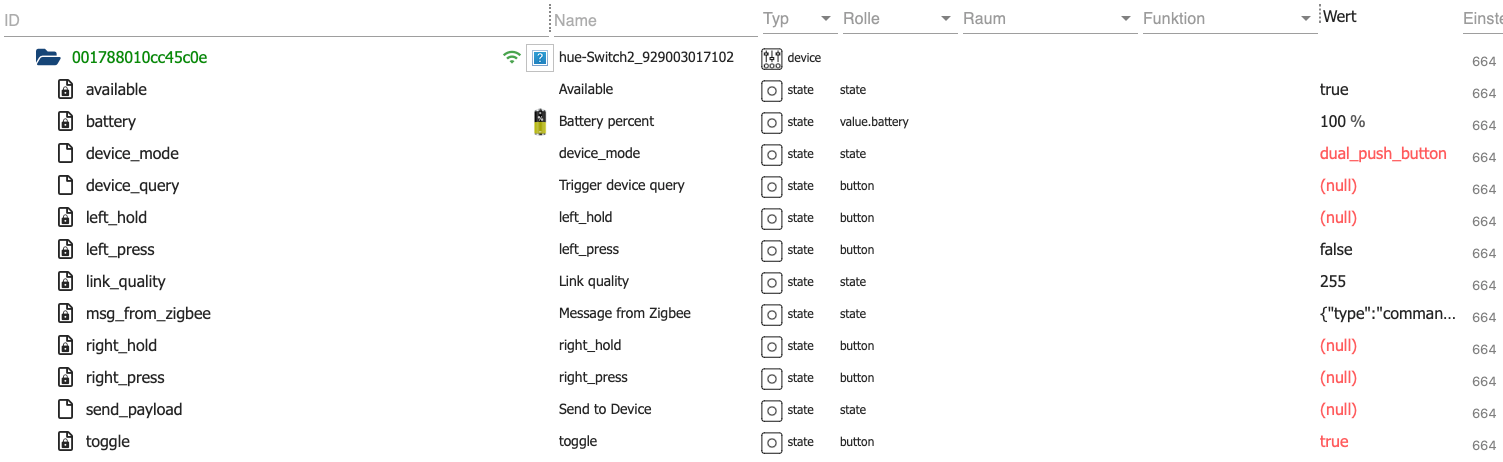Click the dual_push_button value of device_mode
1503x462 pixels.
click(1383, 154)
